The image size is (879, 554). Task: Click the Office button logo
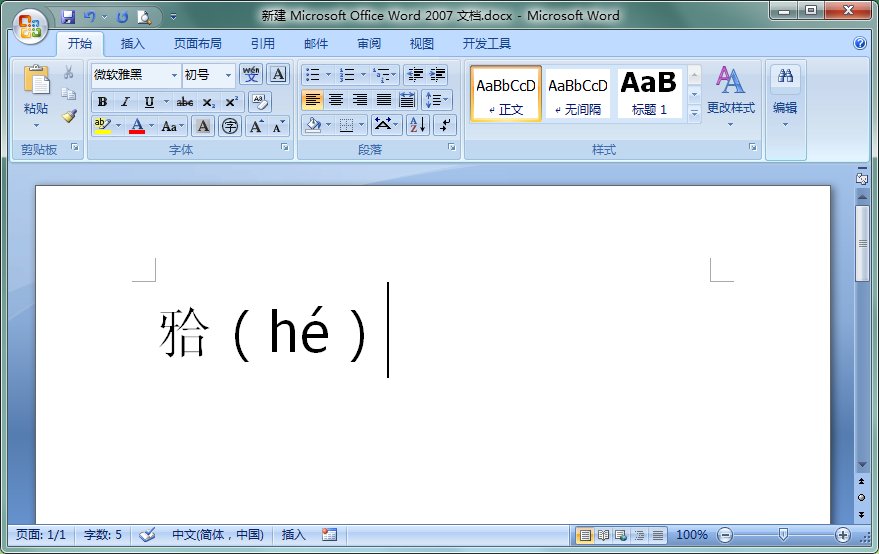click(x=30, y=26)
